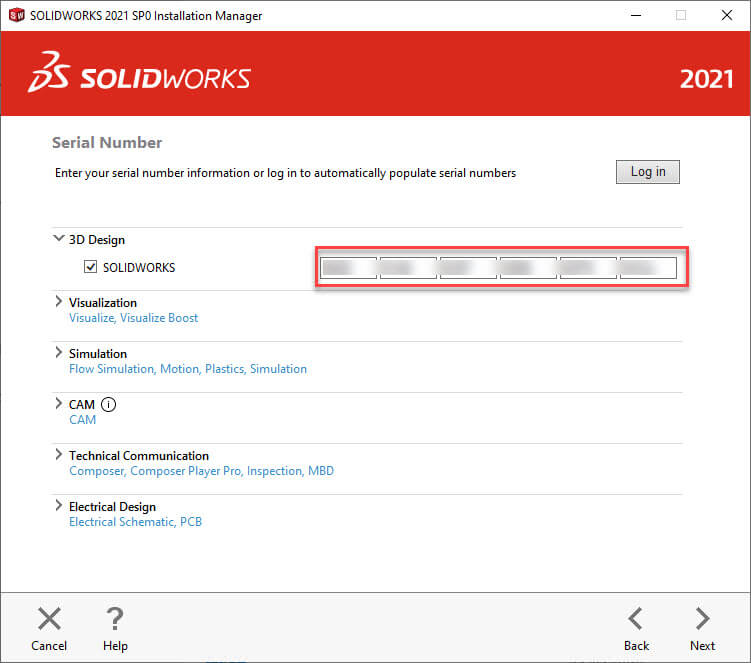Viewport: 751px width, 663px height.
Task: Click the 2021 year in the banner
Action: coord(706,79)
